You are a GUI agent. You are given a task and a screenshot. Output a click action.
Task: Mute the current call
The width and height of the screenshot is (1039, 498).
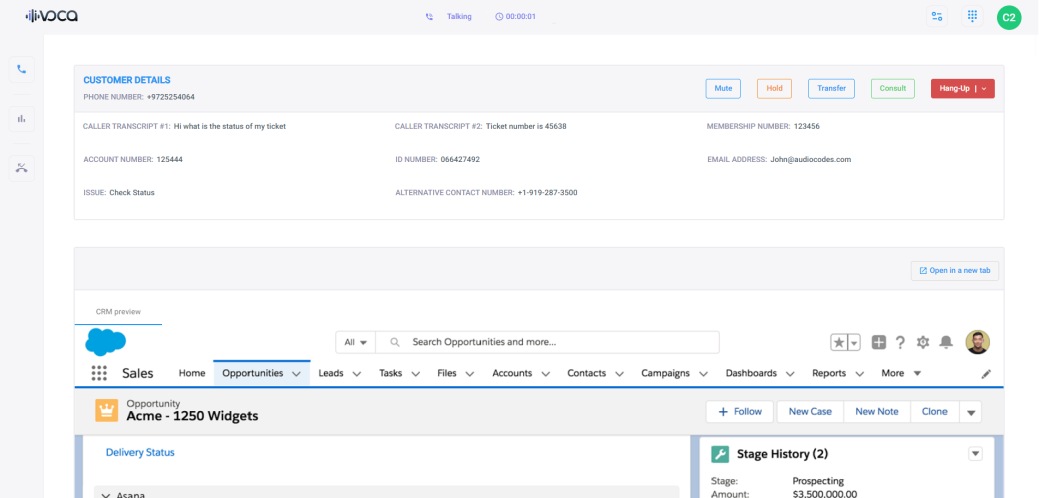tap(723, 88)
